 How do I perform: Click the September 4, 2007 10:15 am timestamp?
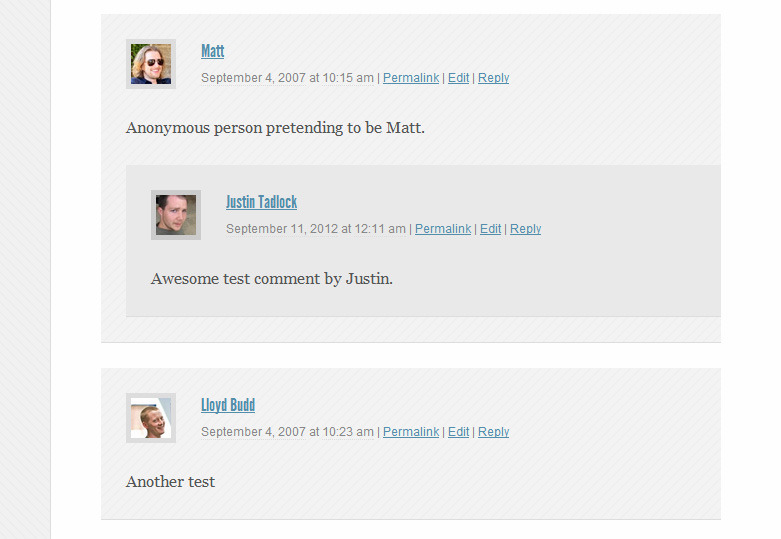click(x=287, y=78)
